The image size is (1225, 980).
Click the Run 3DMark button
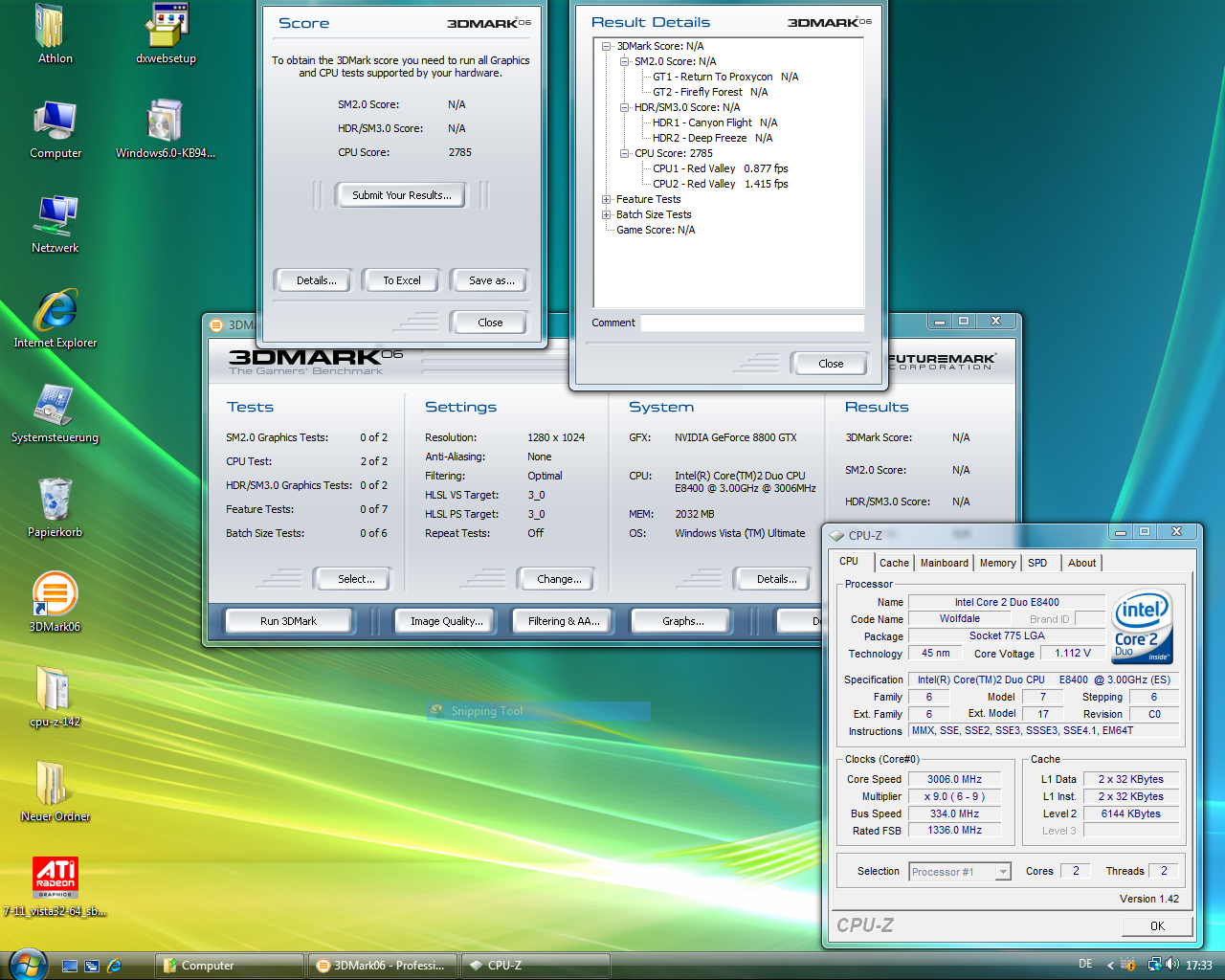[288, 621]
